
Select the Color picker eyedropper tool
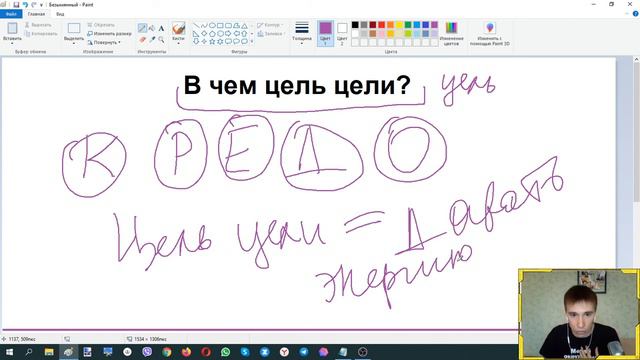152,39
